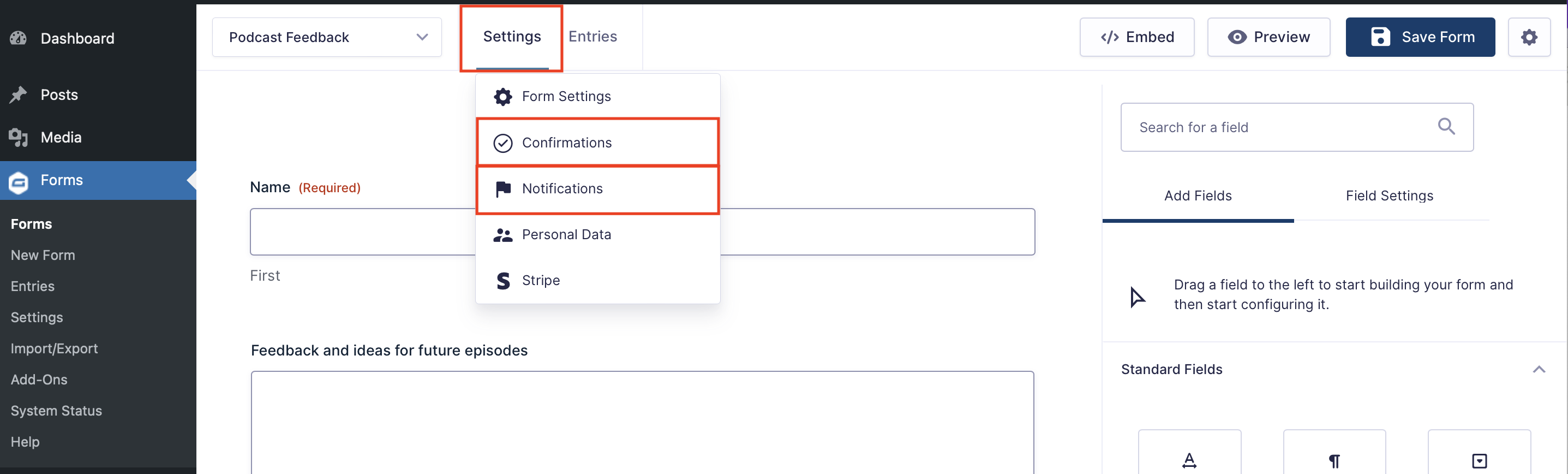Open Entries in the sidebar submenu
This screenshot has width=1568, height=474.
[32, 286]
